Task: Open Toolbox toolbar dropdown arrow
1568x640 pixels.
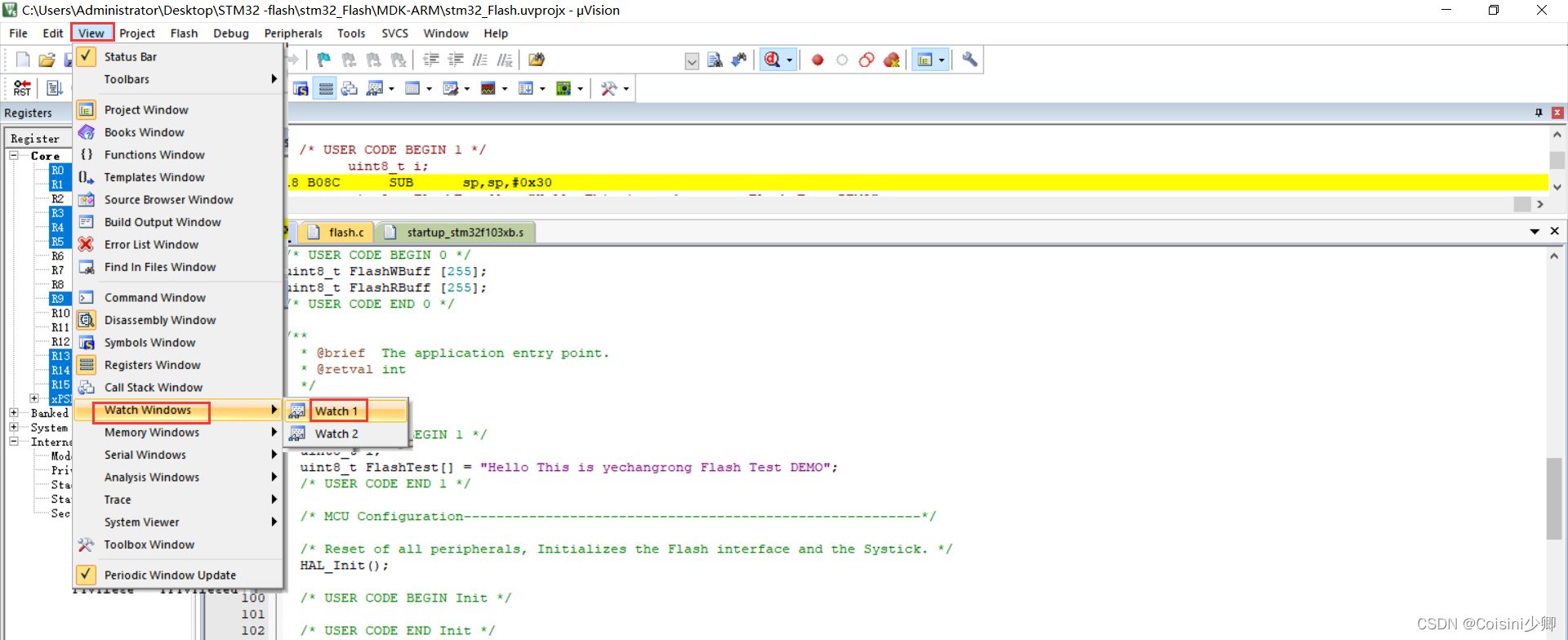Action: tap(626, 88)
